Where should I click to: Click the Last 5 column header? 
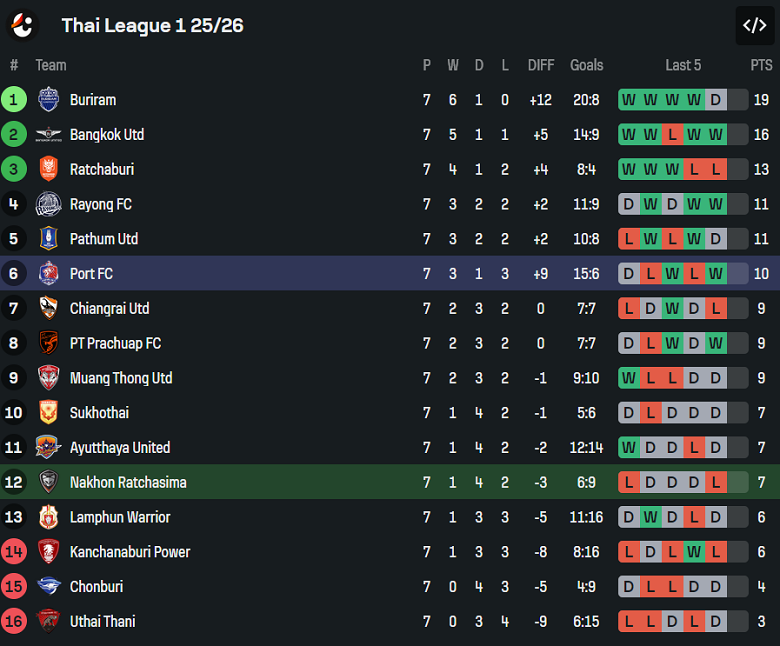click(683, 65)
